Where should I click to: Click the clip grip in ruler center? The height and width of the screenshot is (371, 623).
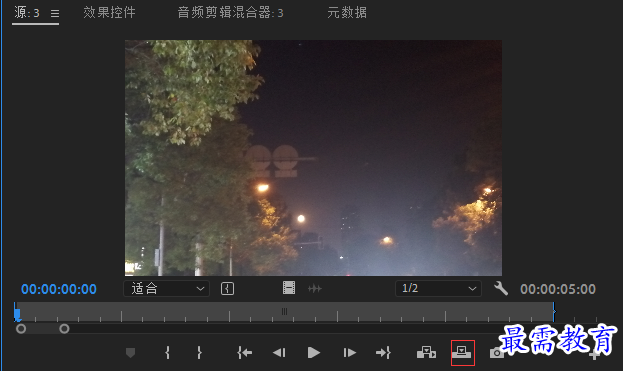[284, 311]
